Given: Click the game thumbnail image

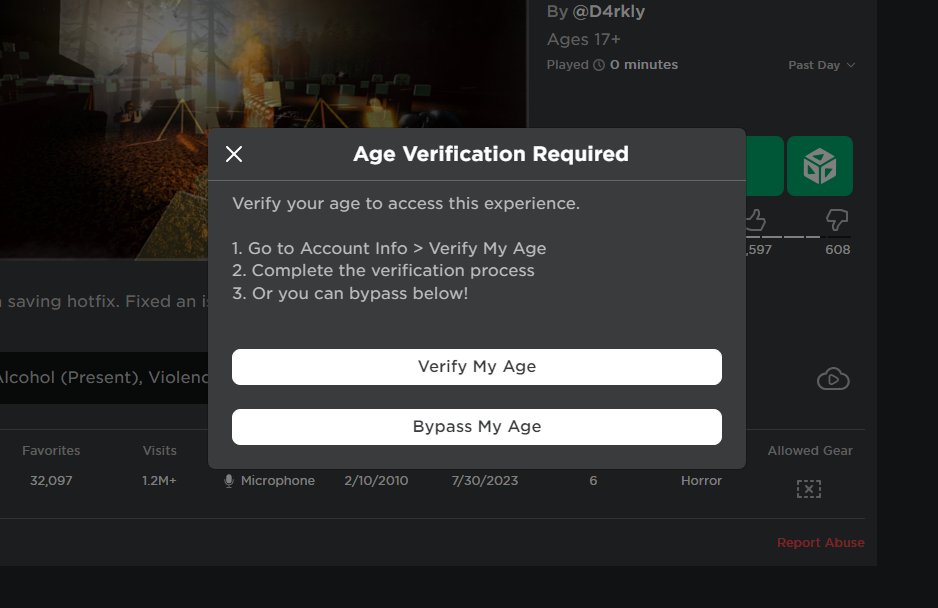Looking at the screenshot, I should [263, 129].
